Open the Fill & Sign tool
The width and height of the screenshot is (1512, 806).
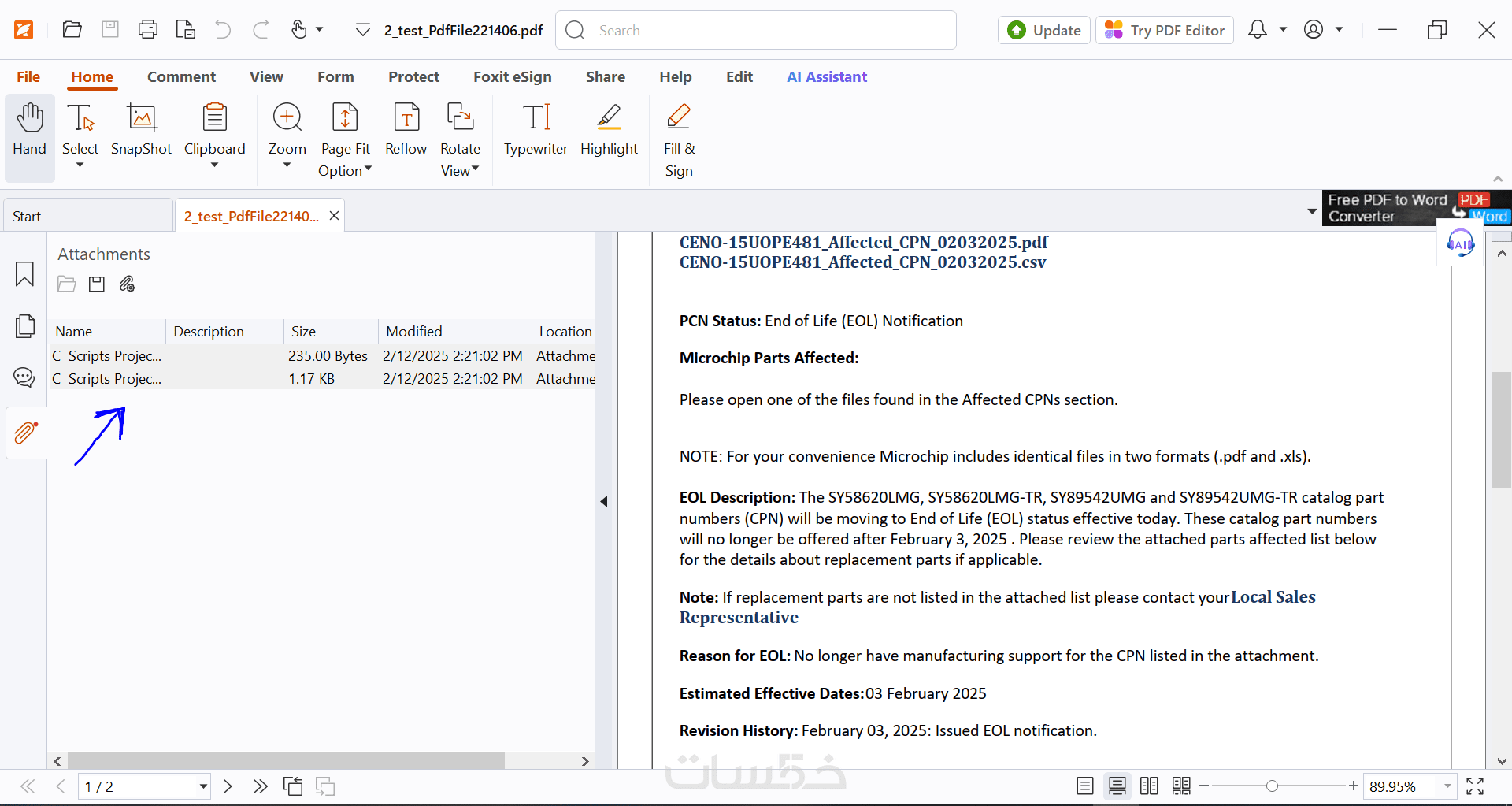679,140
